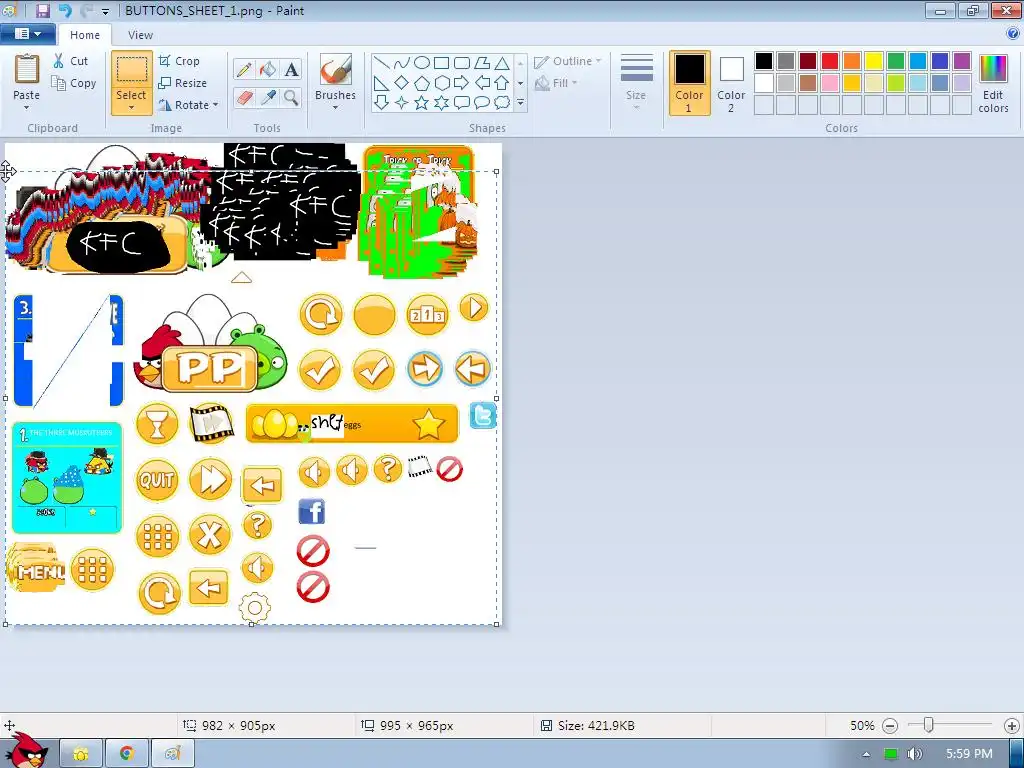Choose the Polygon shape
The height and width of the screenshot is (768, 1024).
482,63
